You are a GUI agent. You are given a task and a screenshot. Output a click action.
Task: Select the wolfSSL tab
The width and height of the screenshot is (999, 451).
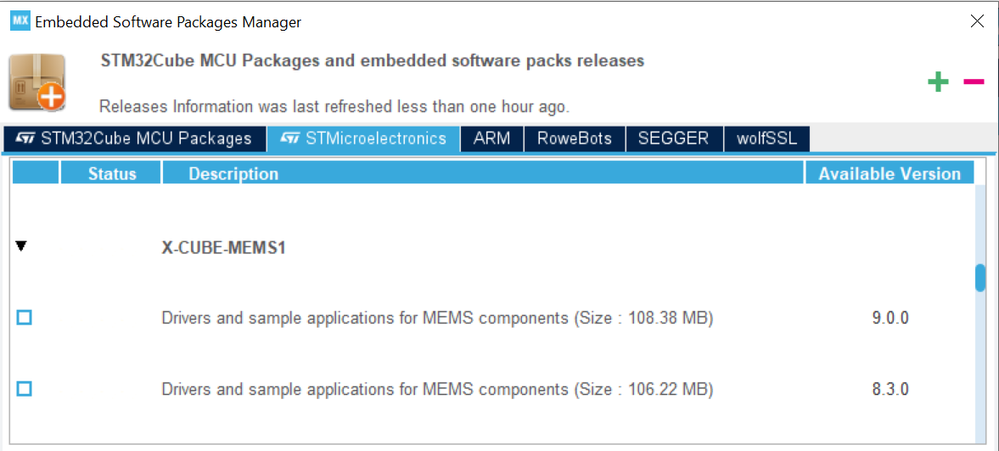pos(766,138)
